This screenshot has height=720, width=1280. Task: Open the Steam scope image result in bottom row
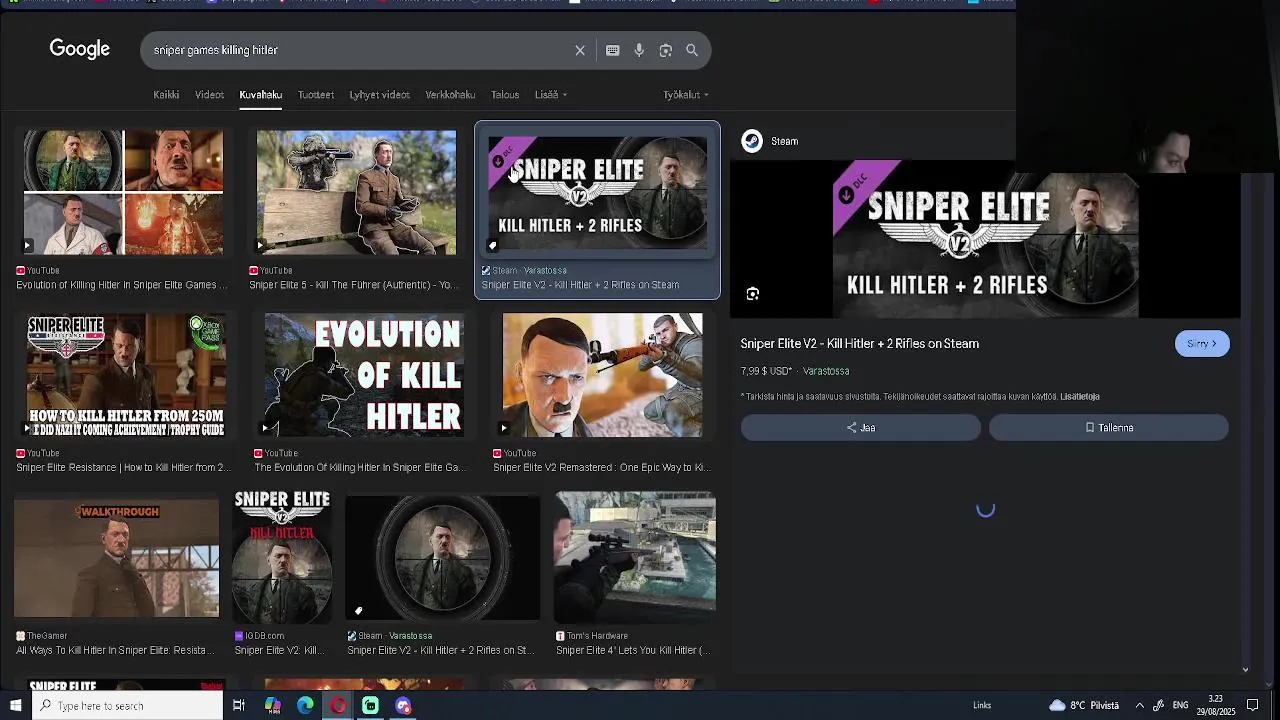pyautogui.click(x=442, y=557)
